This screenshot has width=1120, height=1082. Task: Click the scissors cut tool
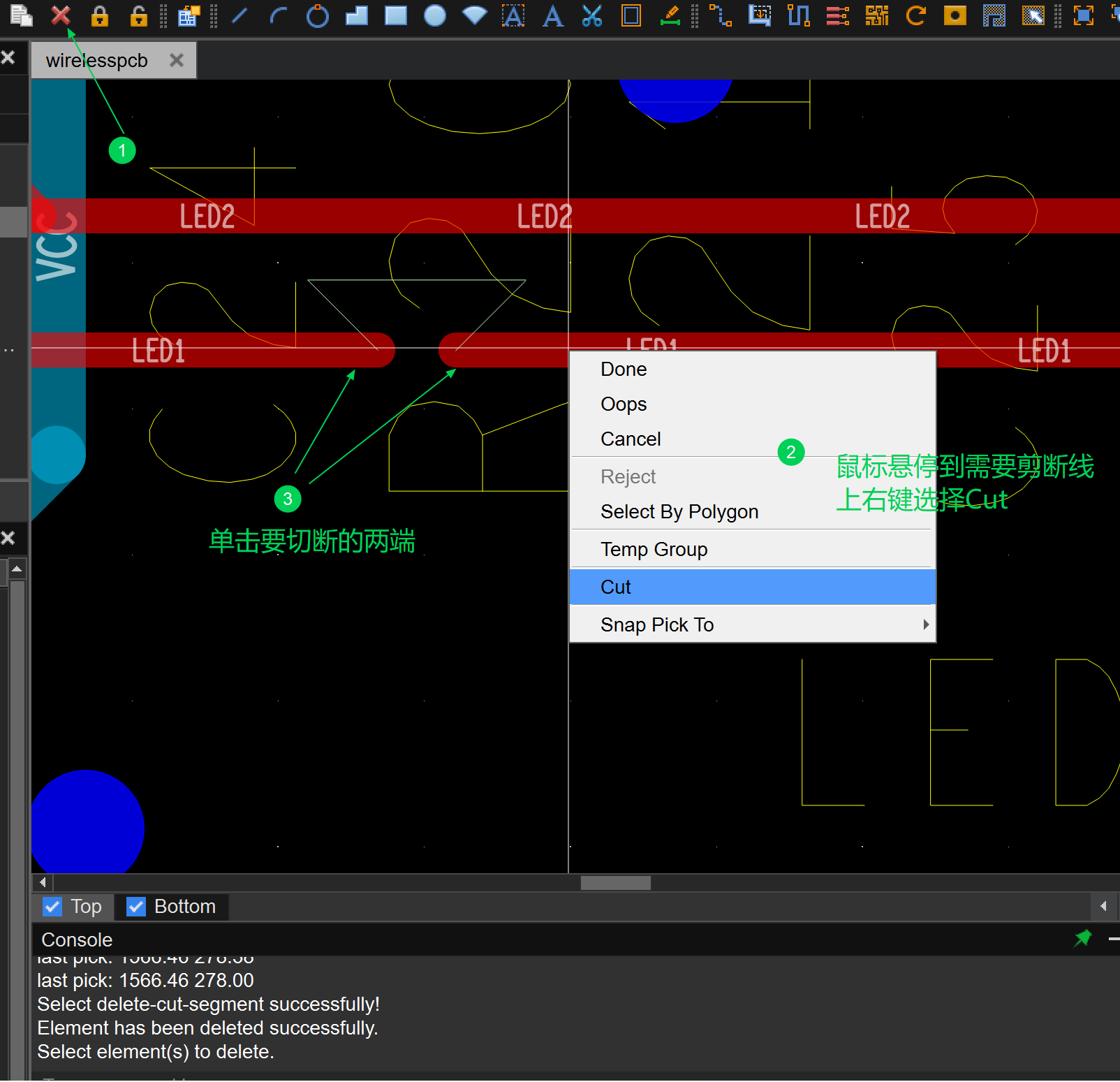pos(592,15)
